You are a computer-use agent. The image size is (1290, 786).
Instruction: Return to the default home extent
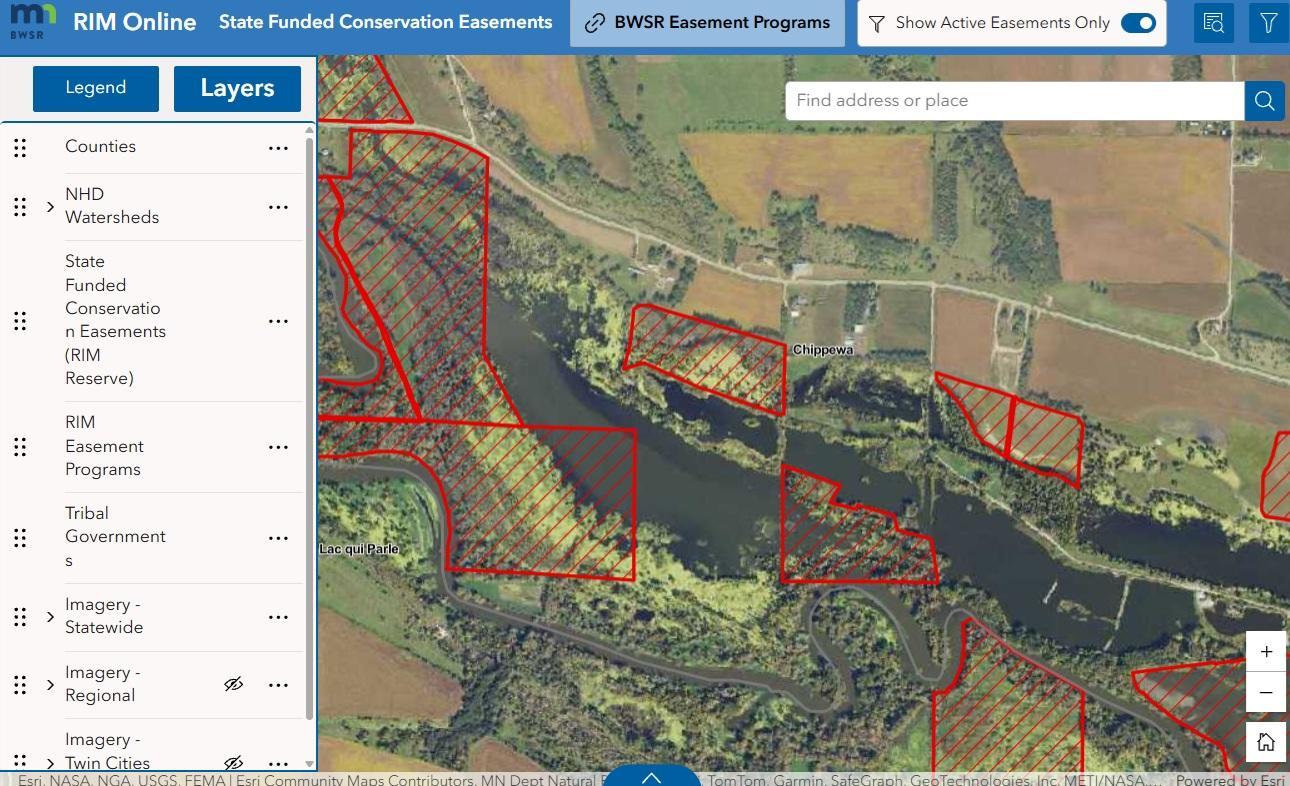point(1266,742)
